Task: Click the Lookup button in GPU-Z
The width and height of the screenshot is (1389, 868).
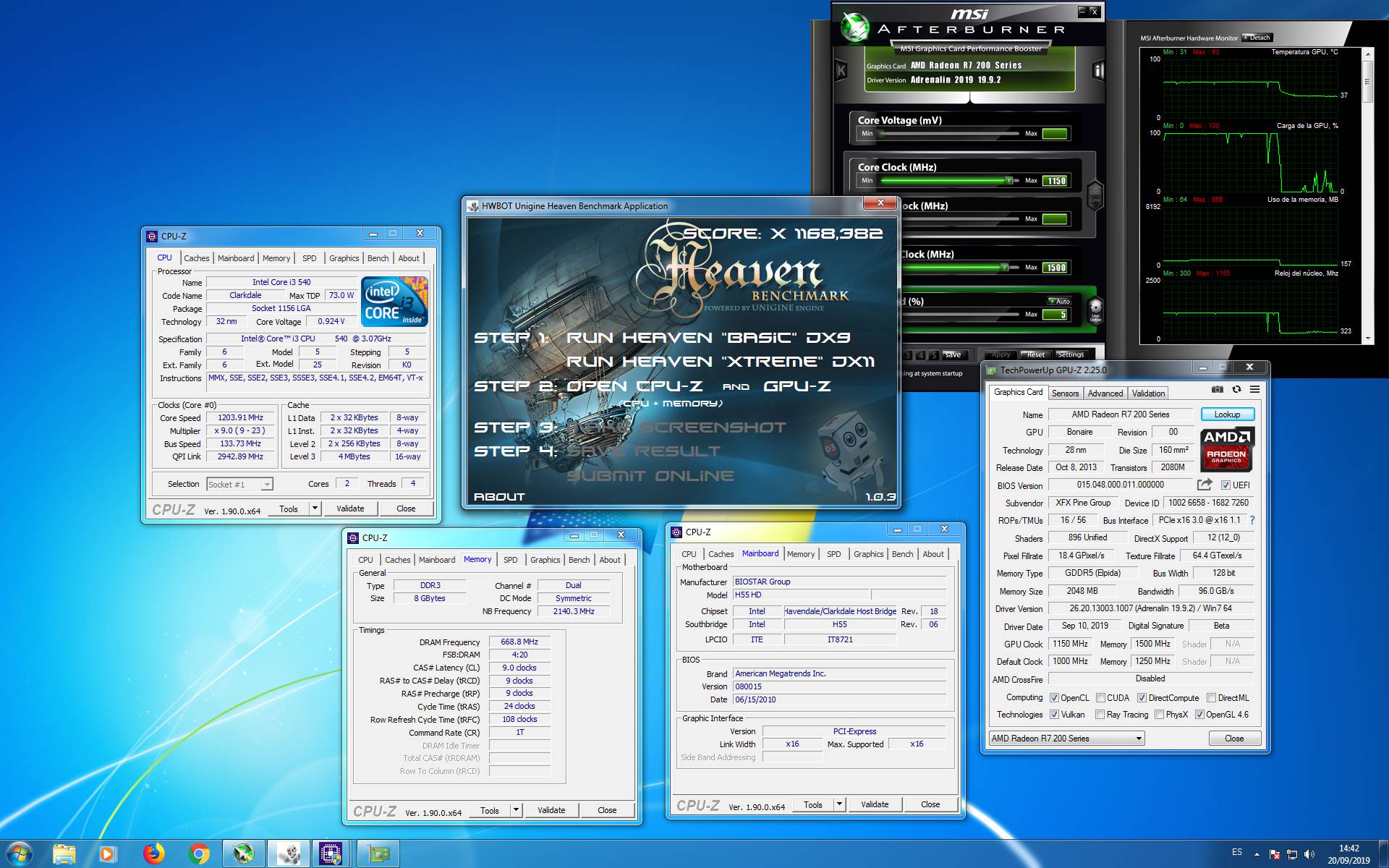Action: pyautogui.click(x=1227, y=414)
